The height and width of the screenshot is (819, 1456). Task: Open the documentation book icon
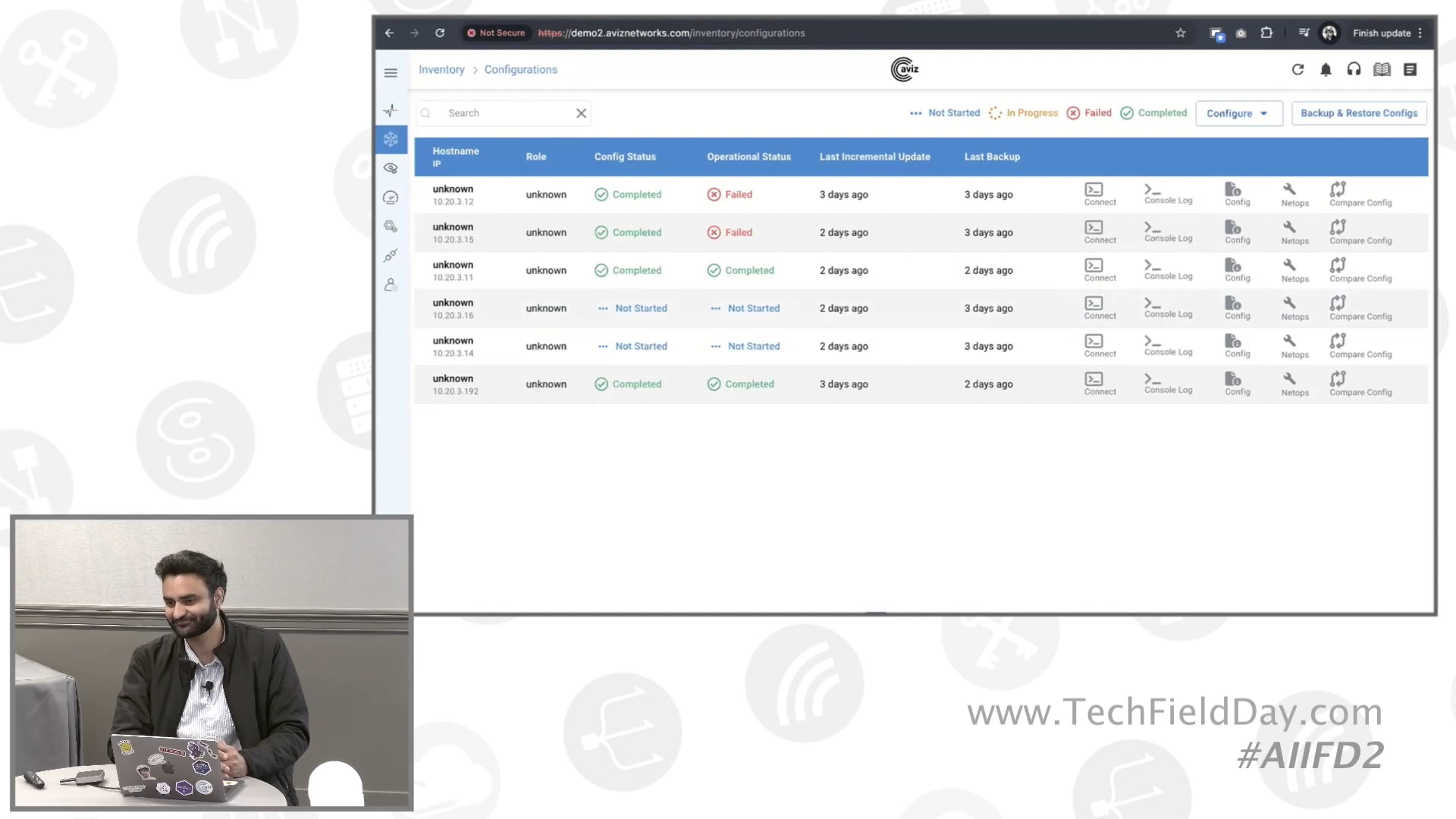coord(1382,69)
